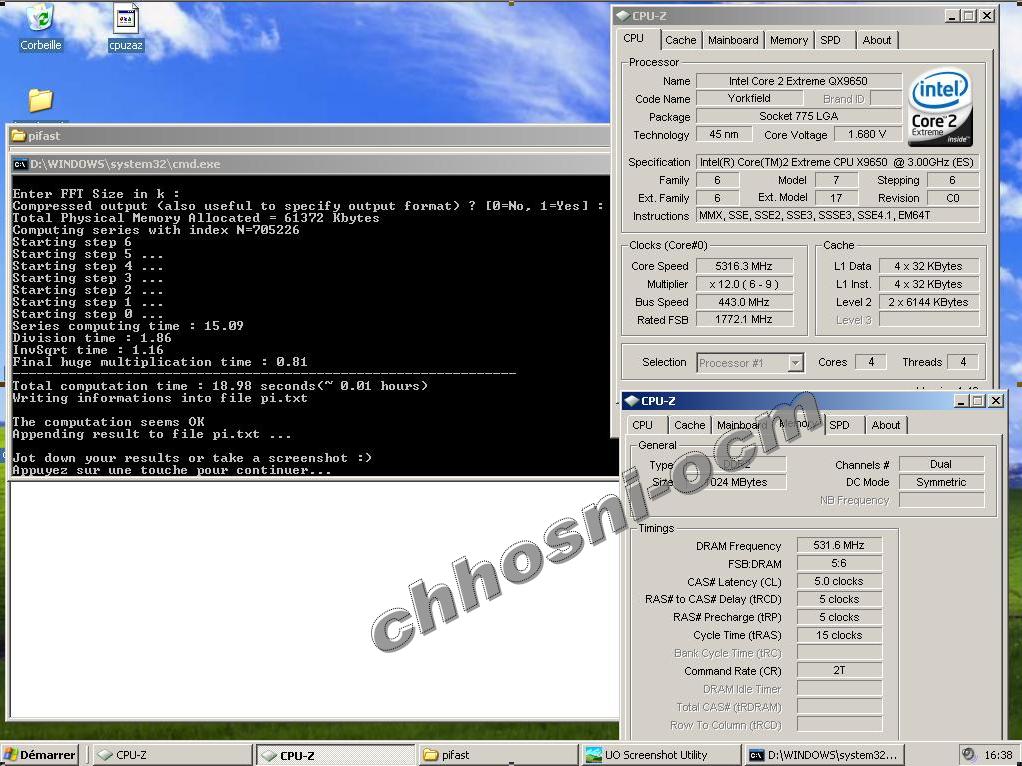Open the Cache tab in back CPU-Z window
This screenshot has height=766, width=1022.
[x=680, y=40]
